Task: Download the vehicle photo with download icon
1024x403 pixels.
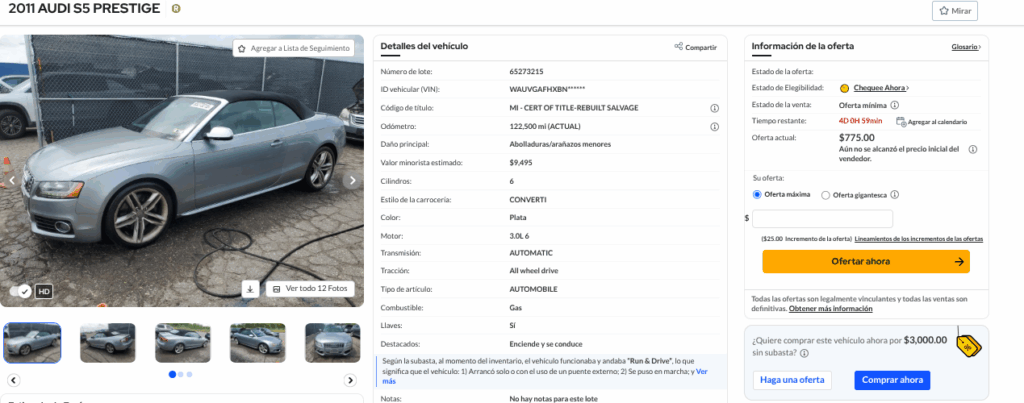Action: [x=250, y=289]
